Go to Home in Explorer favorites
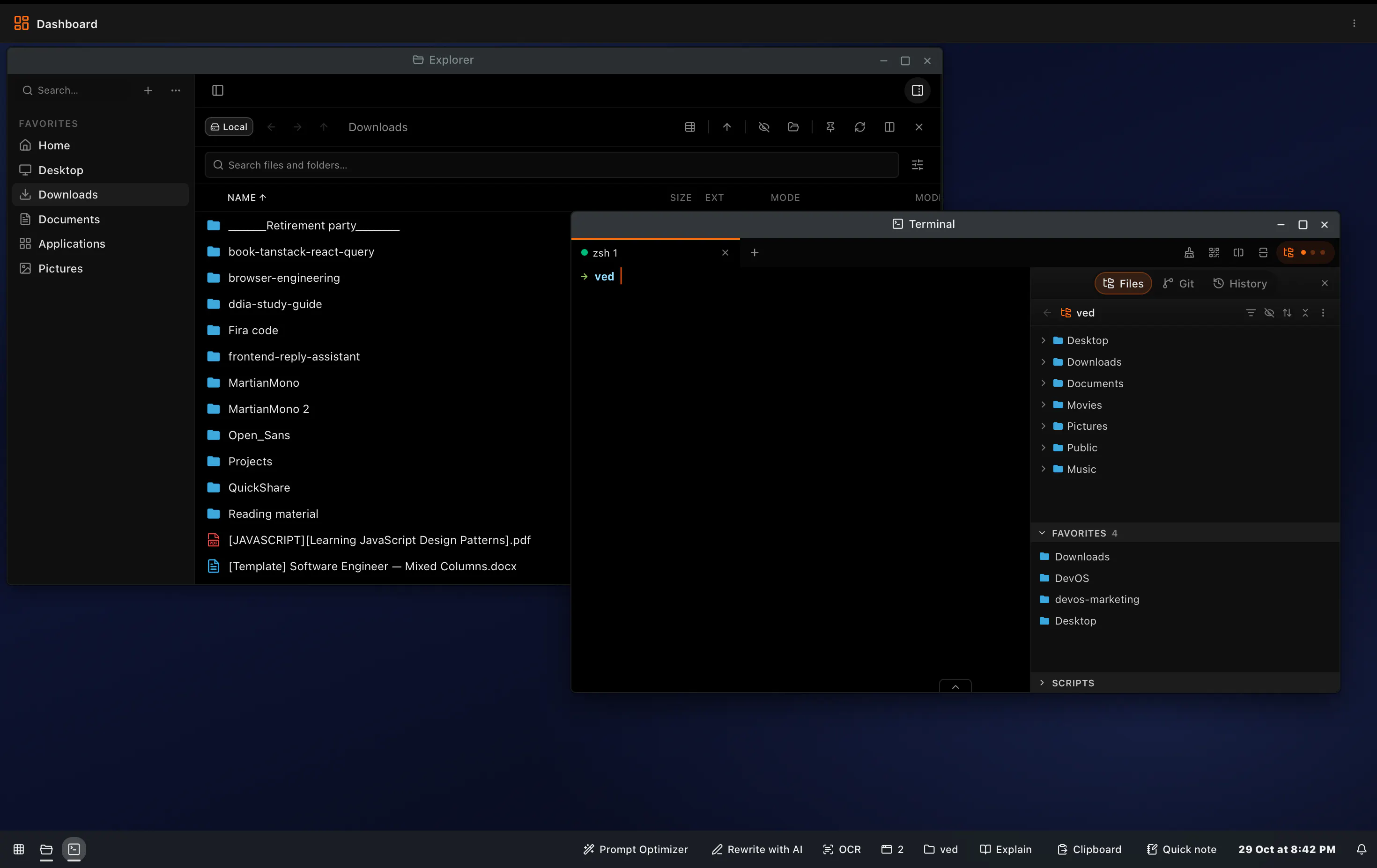This screenshot has width=1377, height=868. [101, 145]
